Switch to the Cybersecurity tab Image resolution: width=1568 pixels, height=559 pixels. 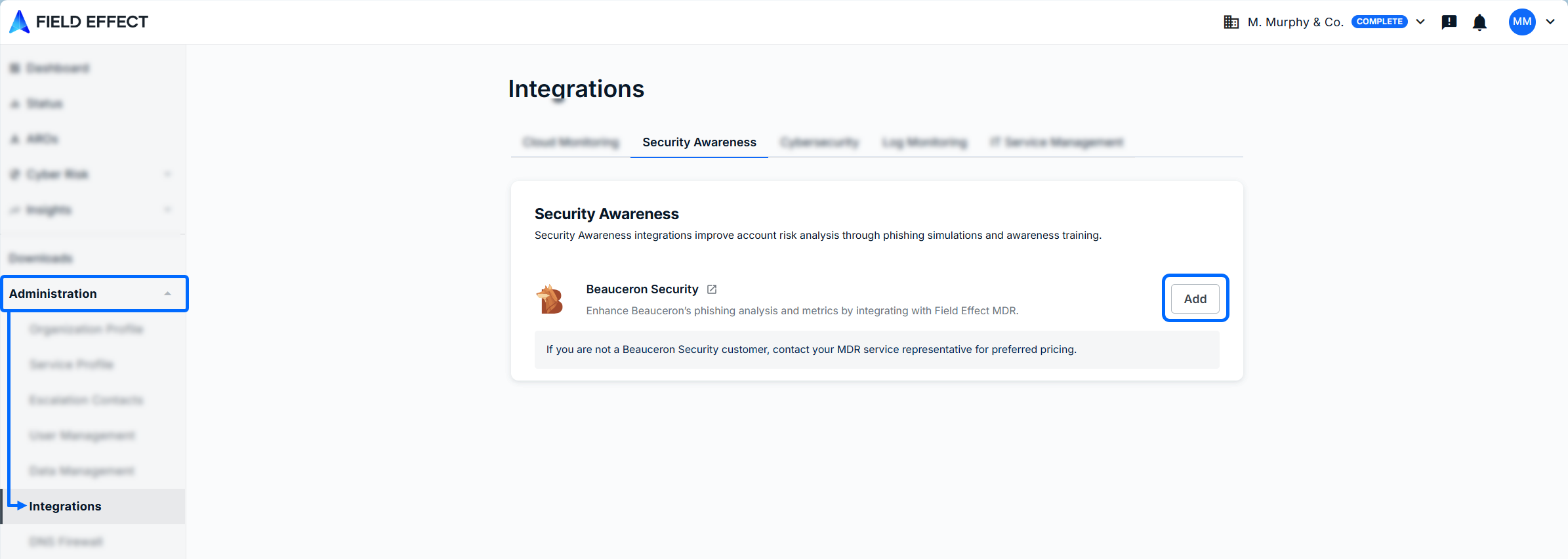819,142
